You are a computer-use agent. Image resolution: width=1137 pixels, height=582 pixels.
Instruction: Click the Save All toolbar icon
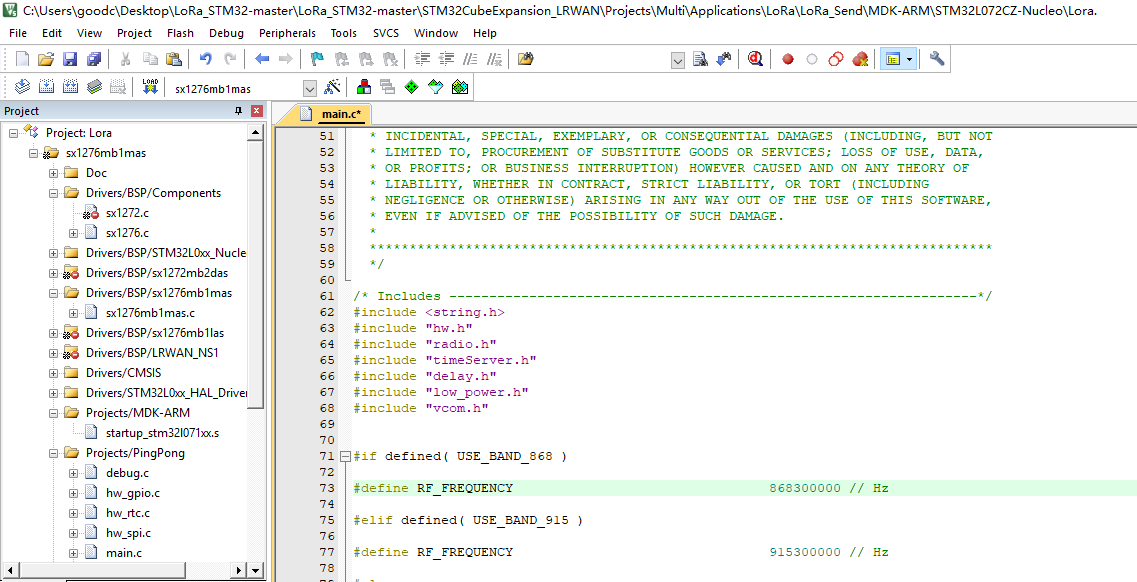click(x=94, y=59)
